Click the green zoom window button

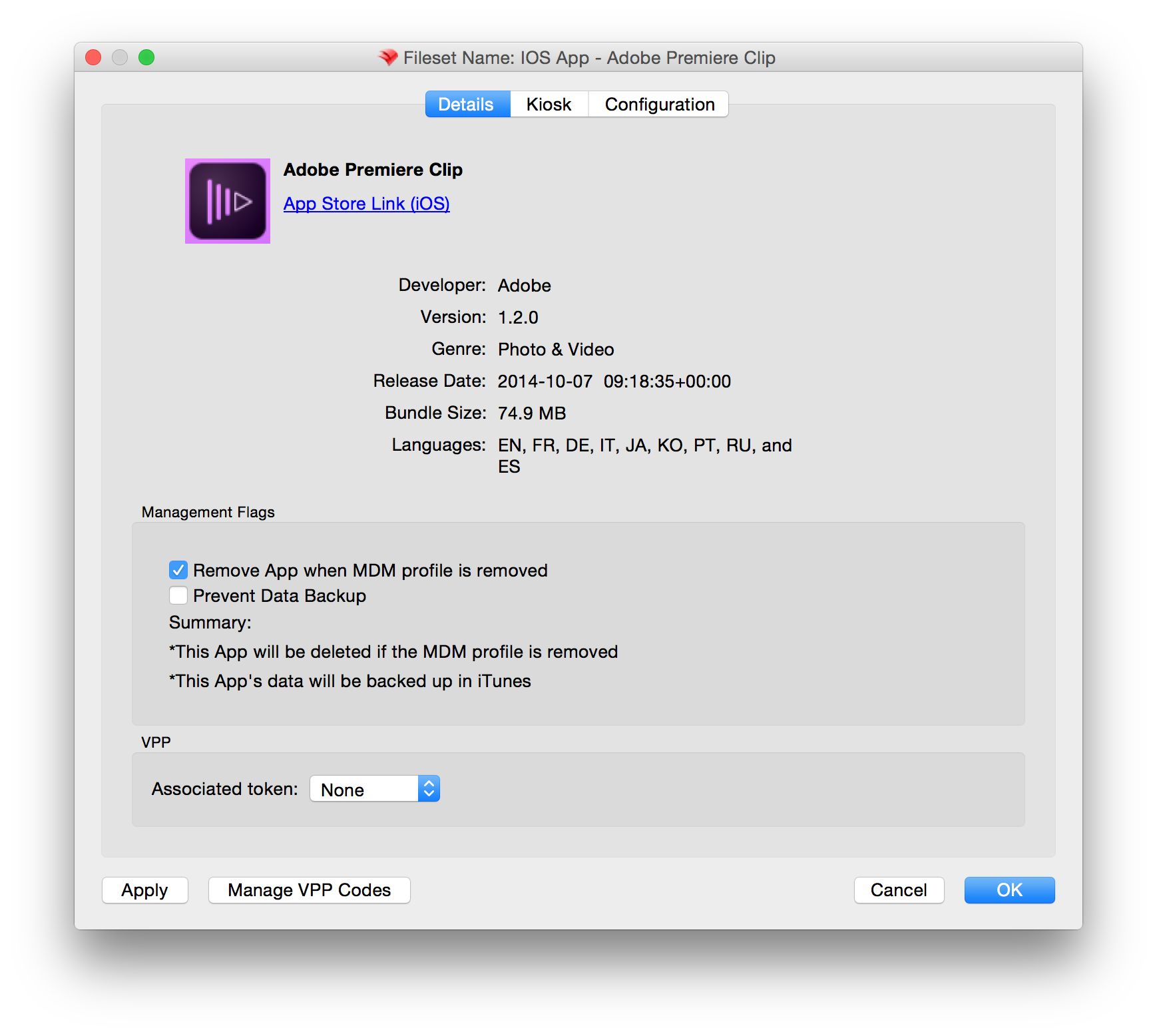pos(146,58)
